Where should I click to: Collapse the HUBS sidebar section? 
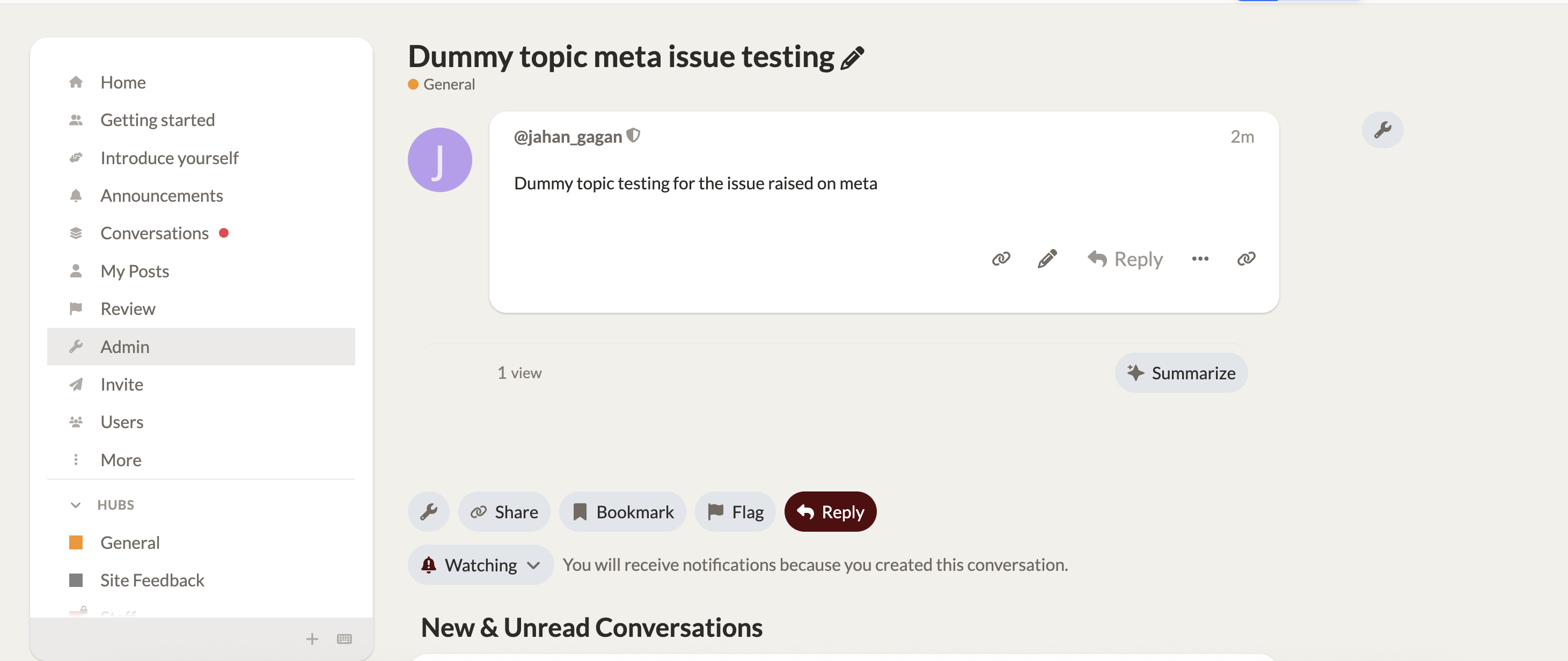coord(76,504)
